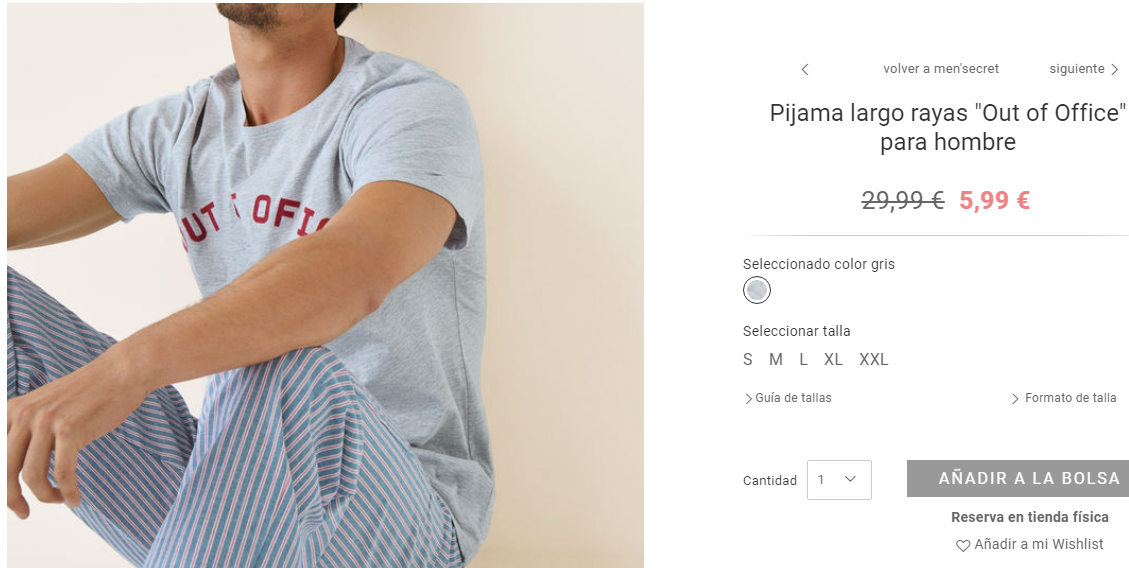The height and width of the screenshot is (568, 1129).
Task: Click the previous product left arrow
Action: [x=804, y=70]
